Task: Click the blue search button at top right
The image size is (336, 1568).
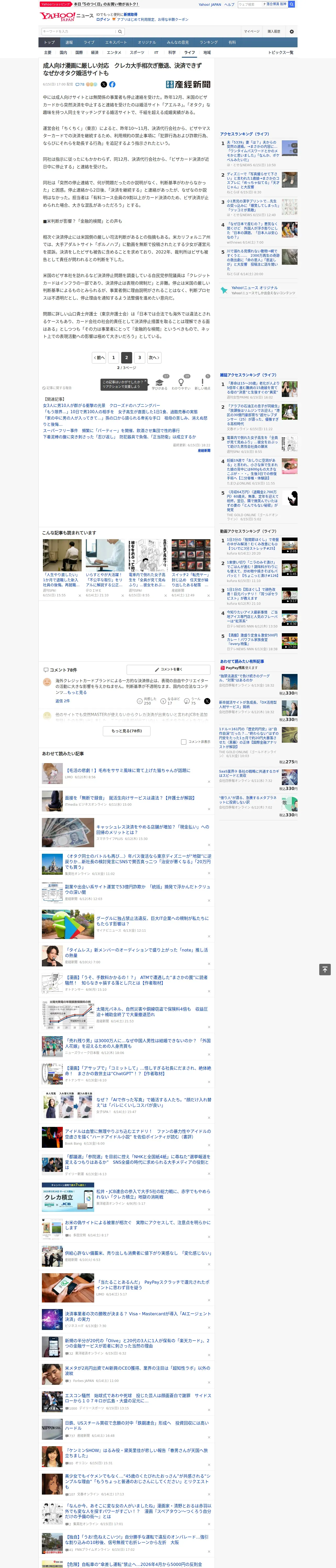Action: point(292,4)
